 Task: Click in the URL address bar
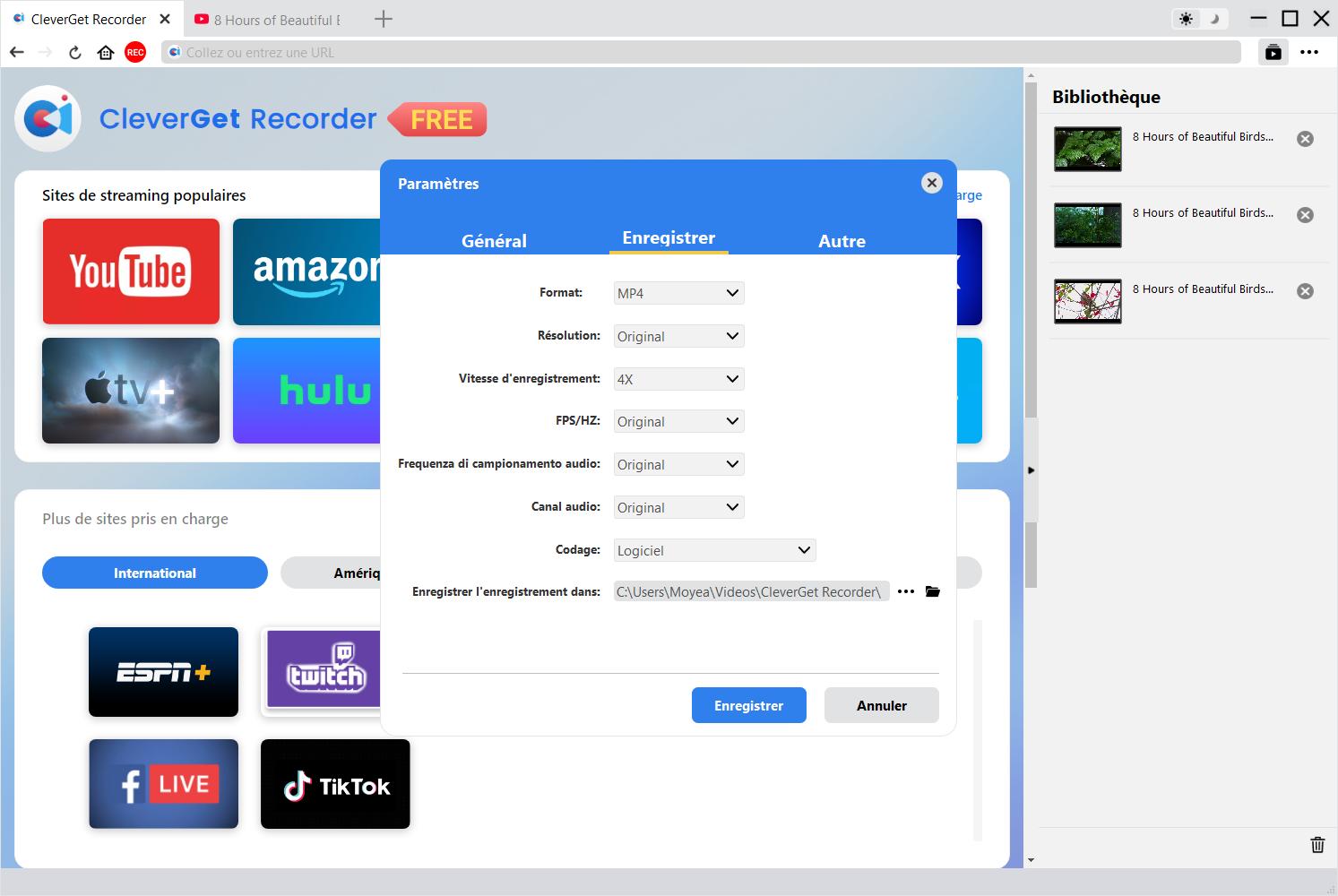point(701,52)
